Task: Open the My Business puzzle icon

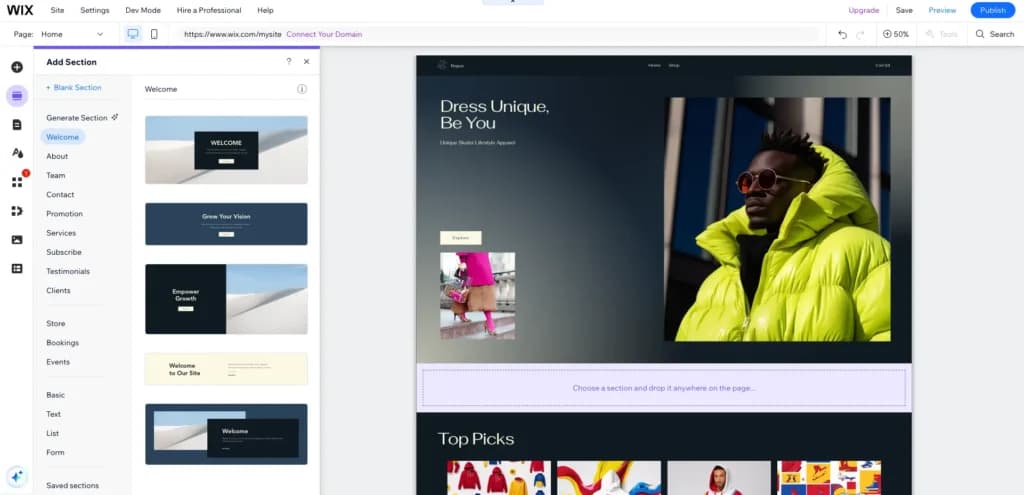Action: (x=17, y=211)
